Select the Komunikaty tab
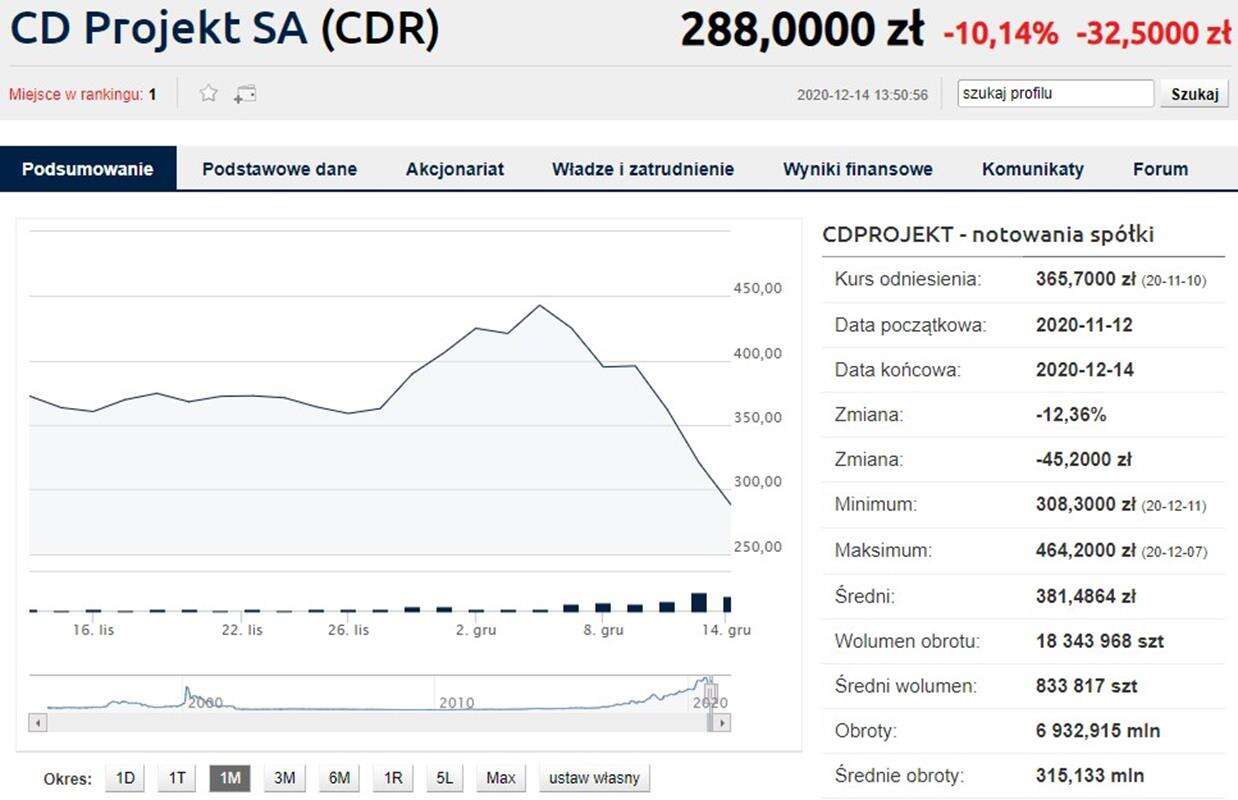 point(1032,169)
